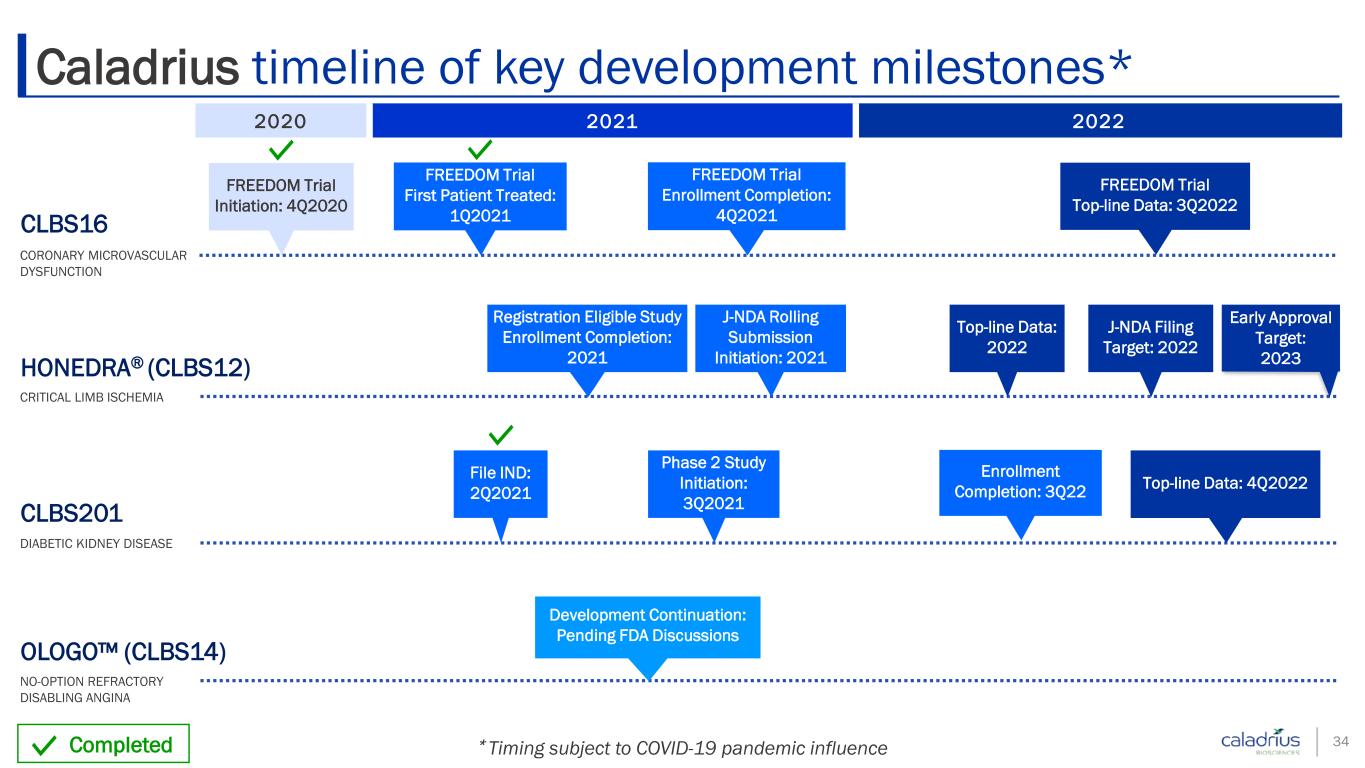This screenshot has height=768, width=1365.
Task: Click the green checkmark above File IND
Action: point(501,435)
